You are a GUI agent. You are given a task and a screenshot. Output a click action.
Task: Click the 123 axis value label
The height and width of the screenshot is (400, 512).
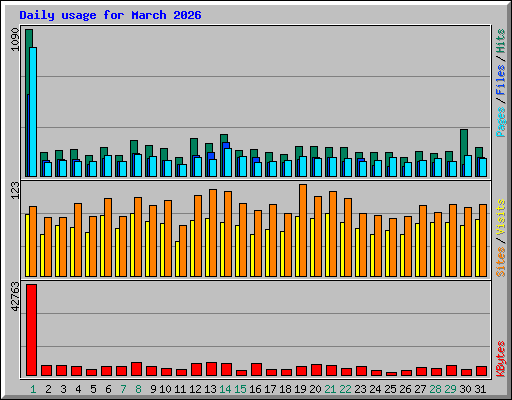pos(15,190)
